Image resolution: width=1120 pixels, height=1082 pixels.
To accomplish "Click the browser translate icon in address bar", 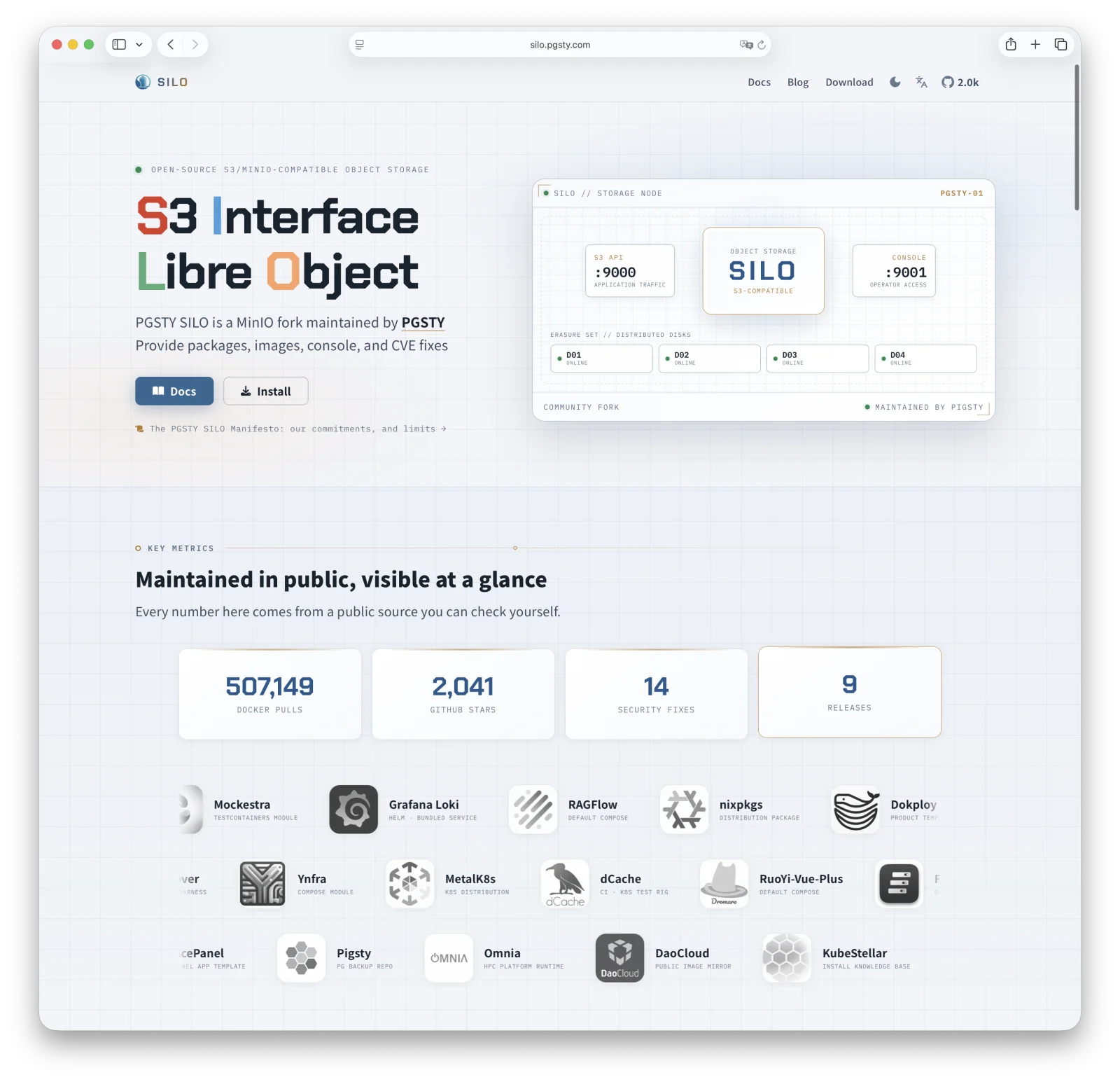I will click(x=745, y=44).
